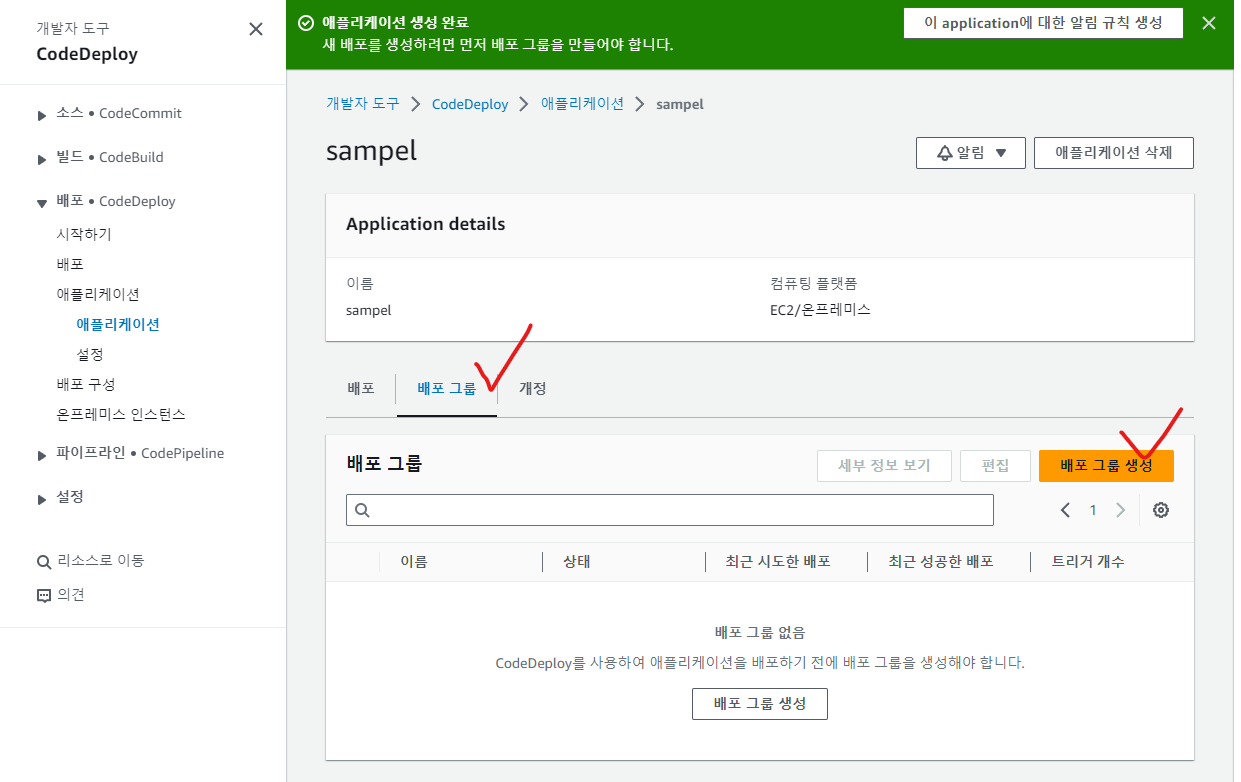Go to next page arrow in pagination
1241x782 pixels.
[x=1120, y=510]
